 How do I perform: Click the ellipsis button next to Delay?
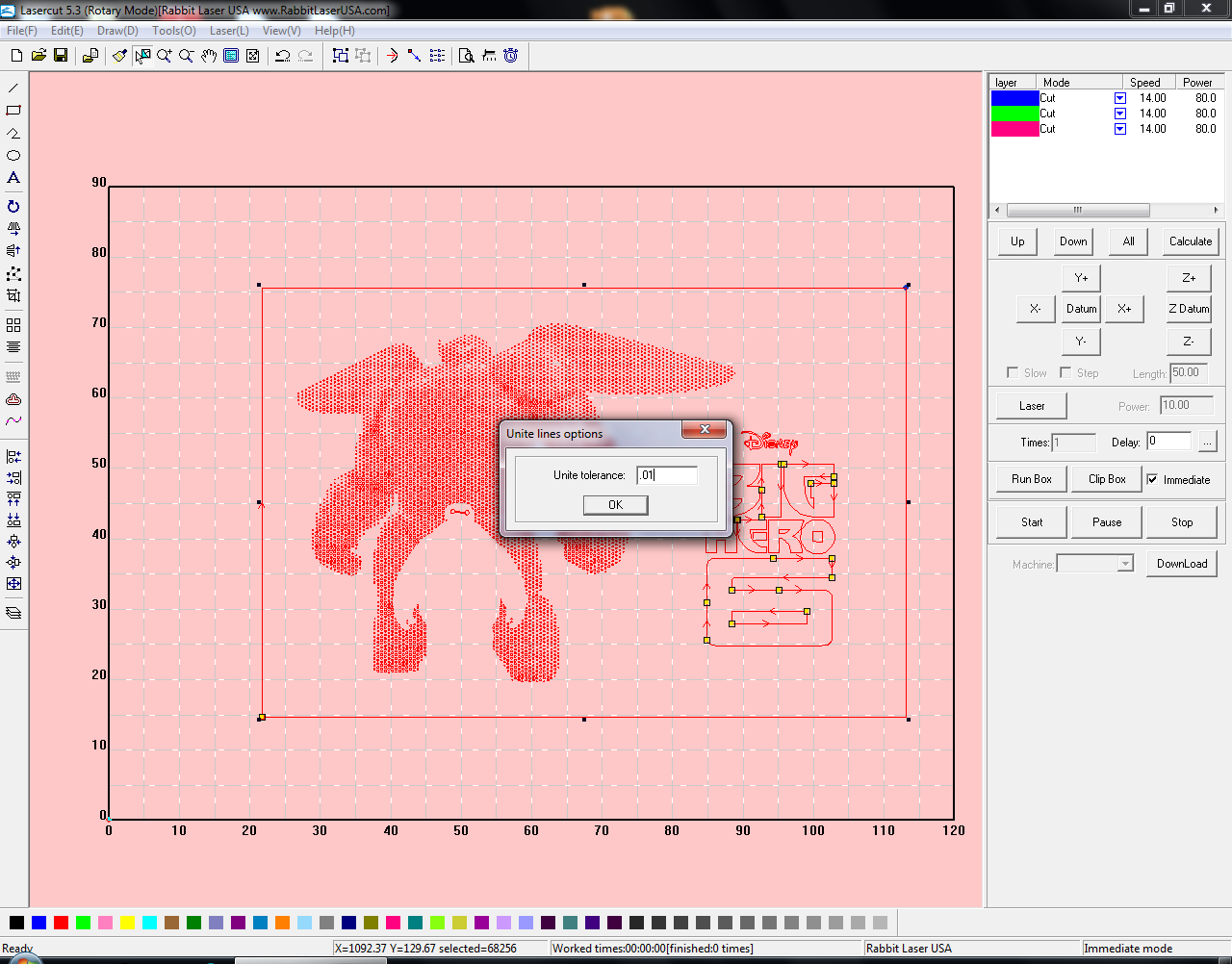pyautogui.click(x=1207, y=442)
